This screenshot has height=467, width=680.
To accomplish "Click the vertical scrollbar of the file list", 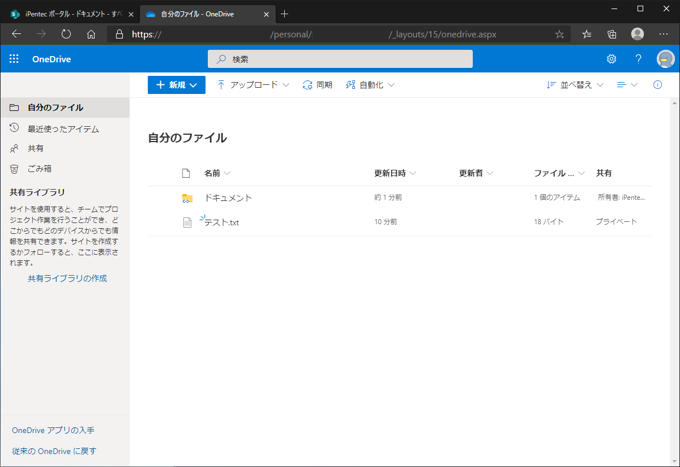I will point(674,282).
